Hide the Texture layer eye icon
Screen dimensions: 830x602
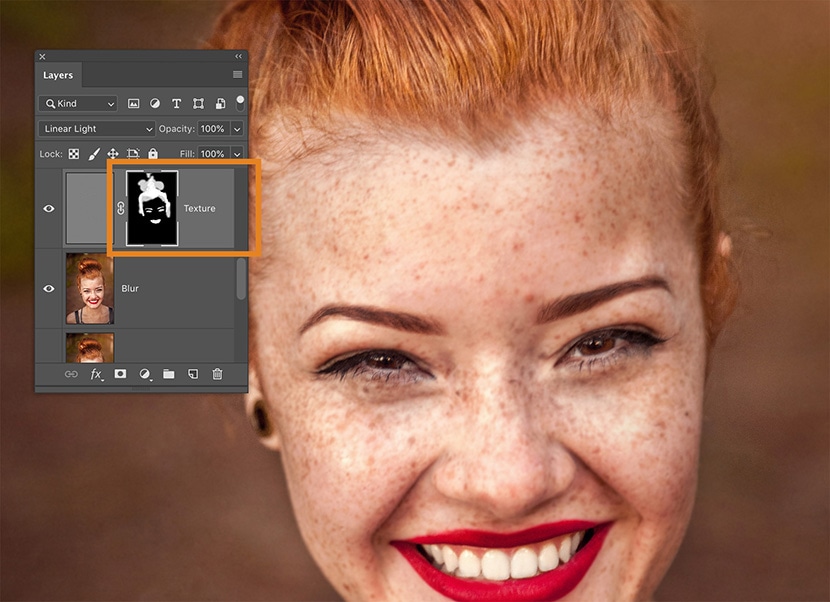tap(49, 209)
